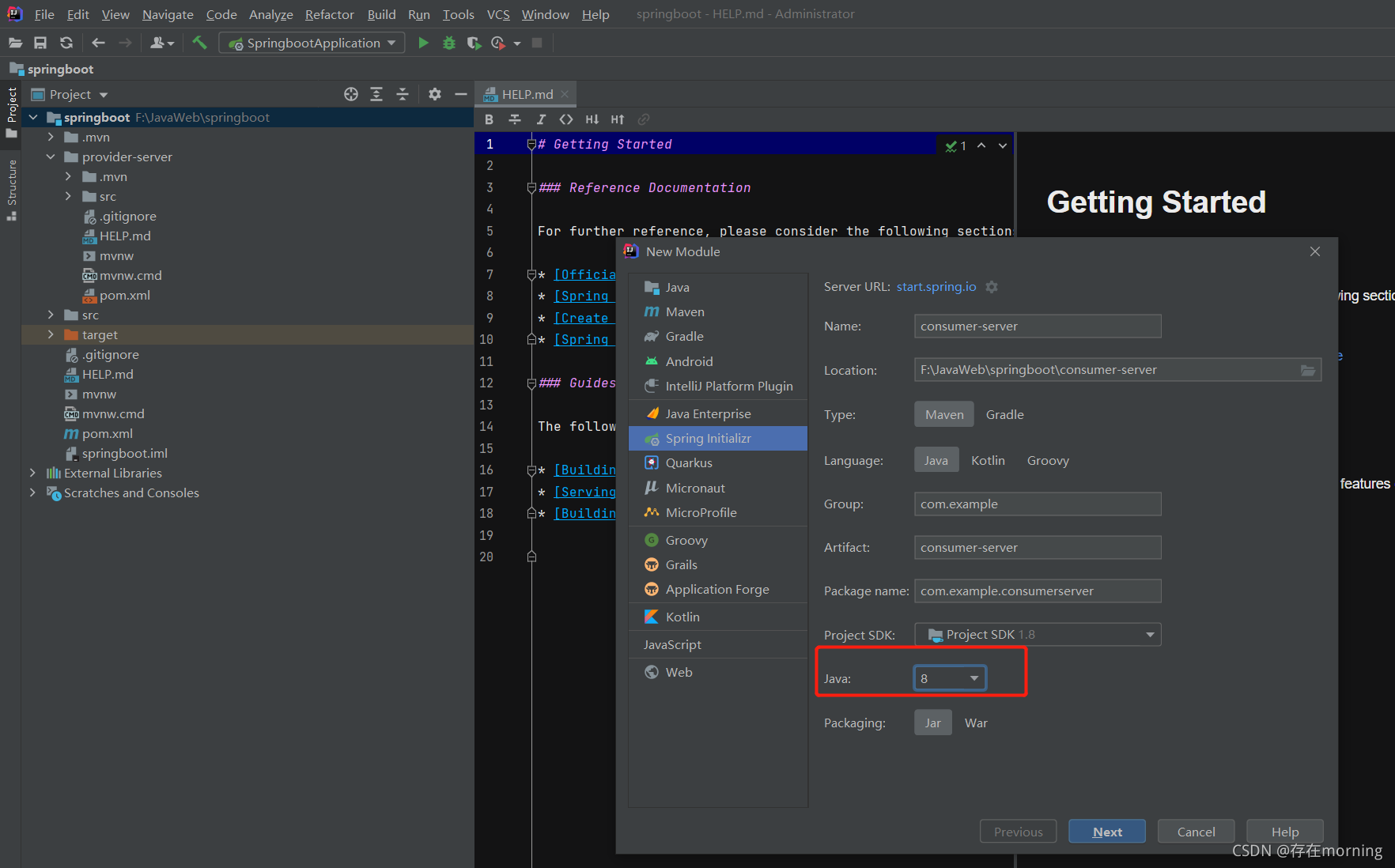Open SpringbootApplication run configuration dropdown

312,43
